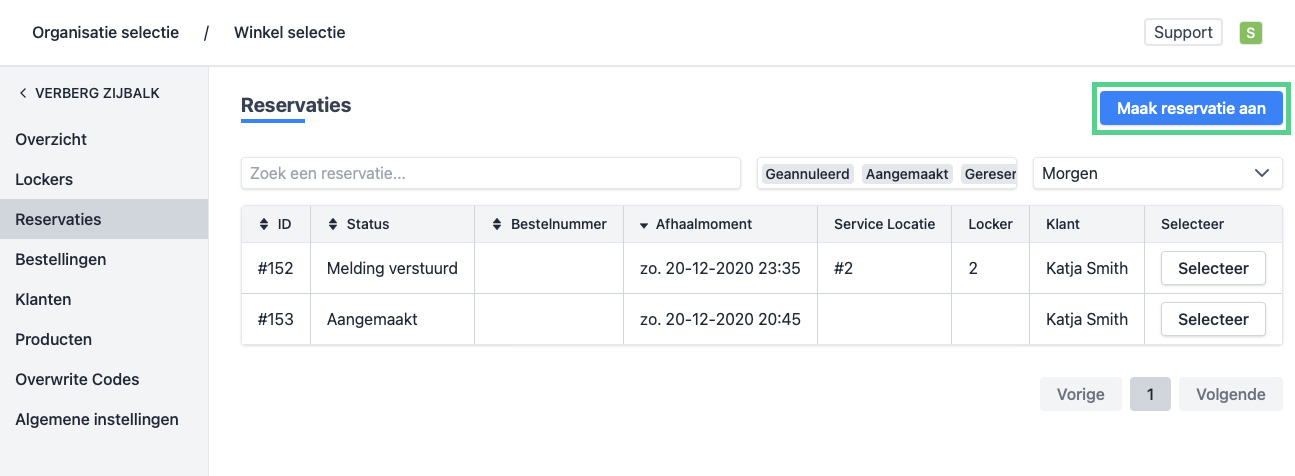
Task: Focus the Zoek een reservatie search field
Action: tap(490, 173)
